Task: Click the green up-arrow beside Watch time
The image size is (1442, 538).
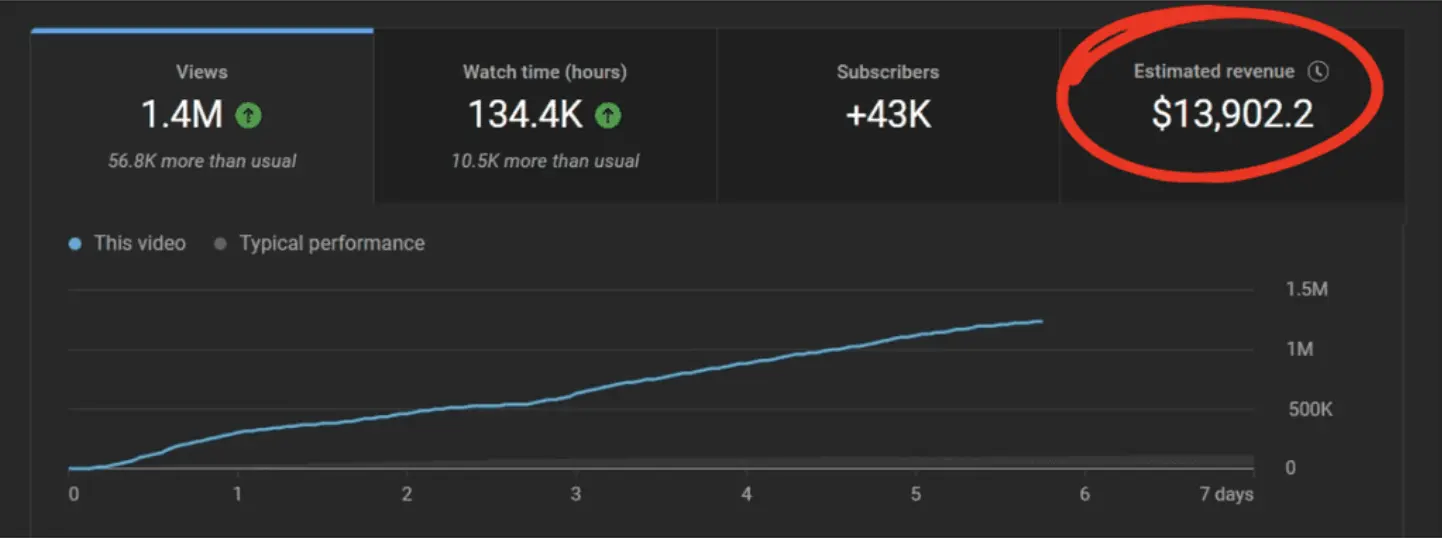Action: click(608, 116)
